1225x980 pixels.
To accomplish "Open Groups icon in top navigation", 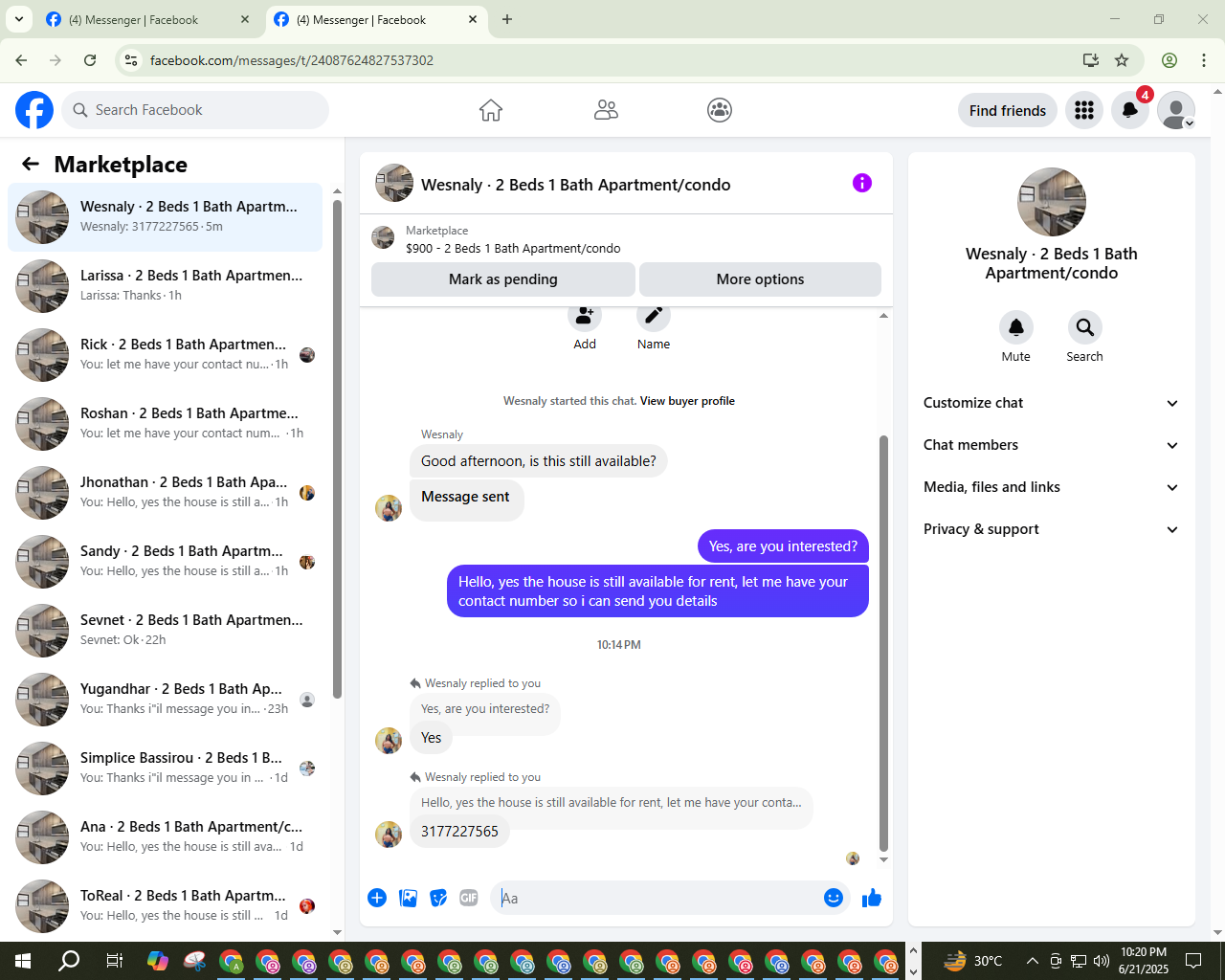I will 720,110.
